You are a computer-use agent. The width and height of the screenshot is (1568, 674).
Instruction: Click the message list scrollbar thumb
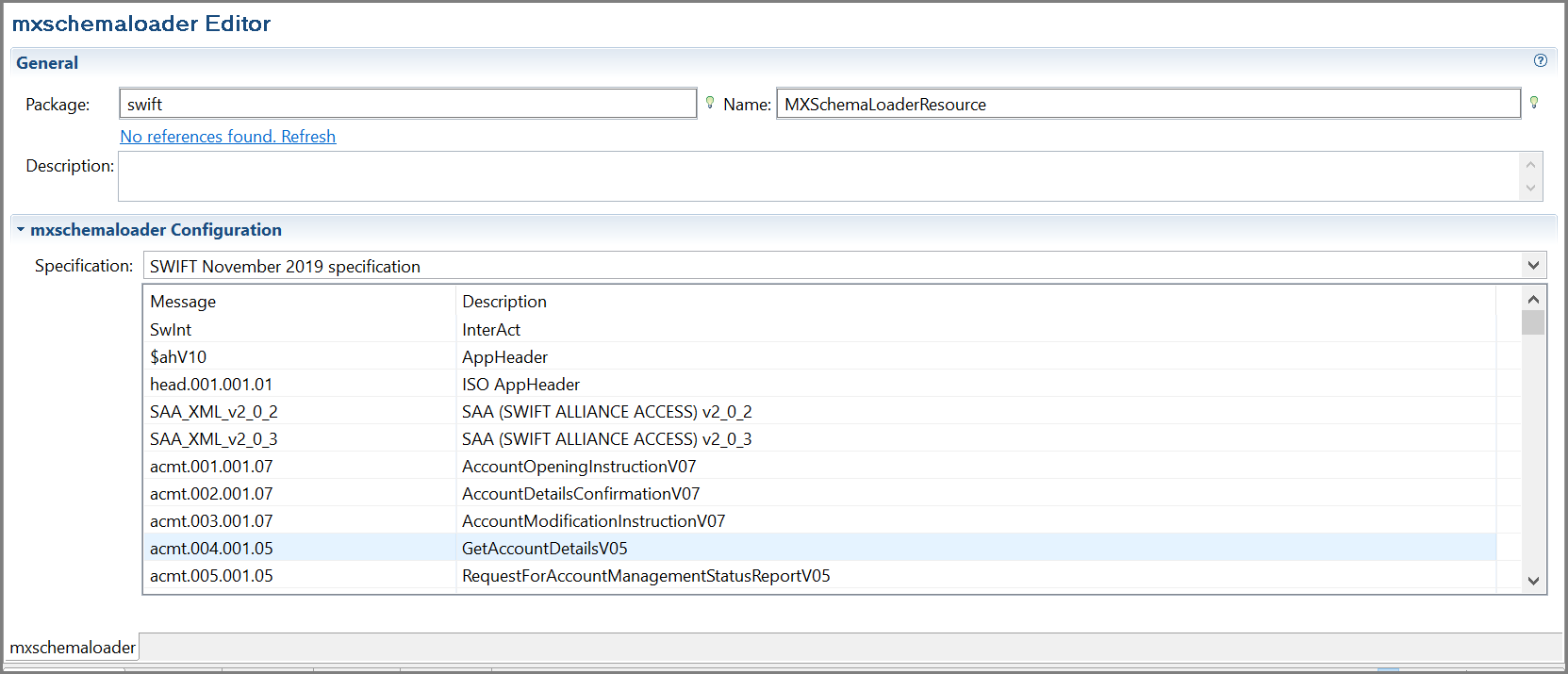[1533, 322]
